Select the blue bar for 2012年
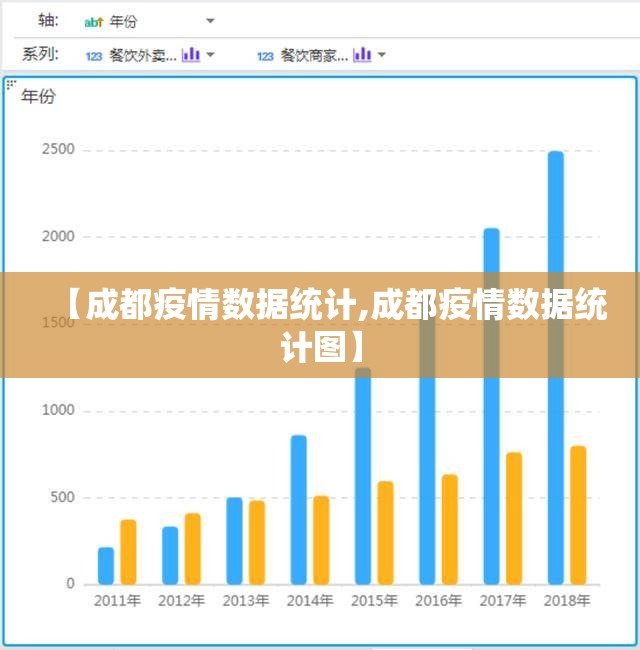Image resolution: width=640 pixels, height=650 pixels. point(170,555)
